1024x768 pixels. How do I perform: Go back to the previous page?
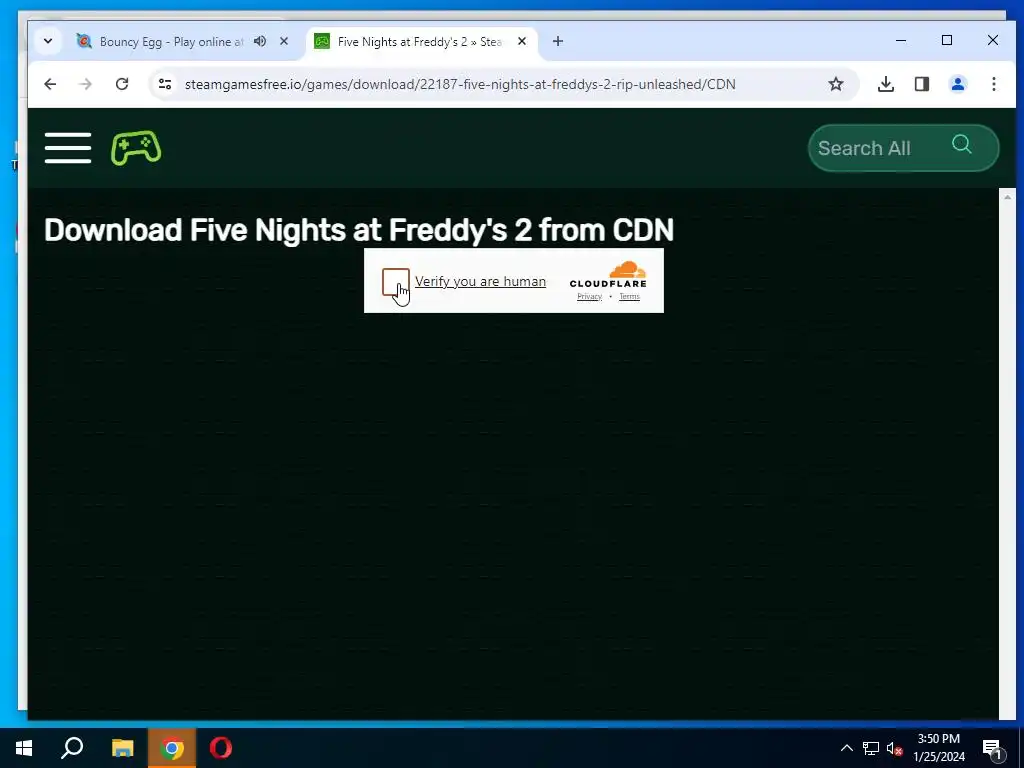[x=50, y=84]
